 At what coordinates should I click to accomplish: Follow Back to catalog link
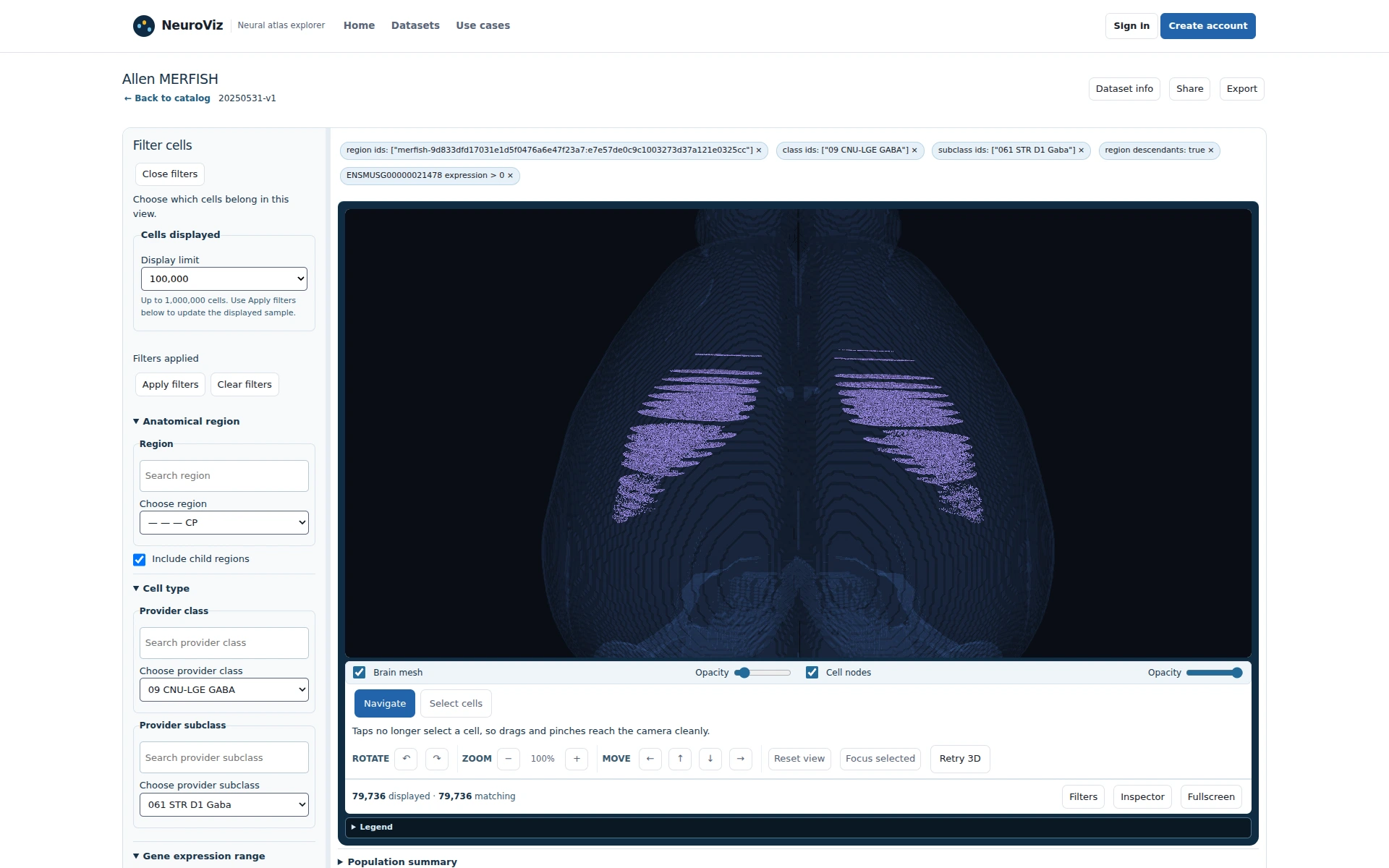coord(167,98)
